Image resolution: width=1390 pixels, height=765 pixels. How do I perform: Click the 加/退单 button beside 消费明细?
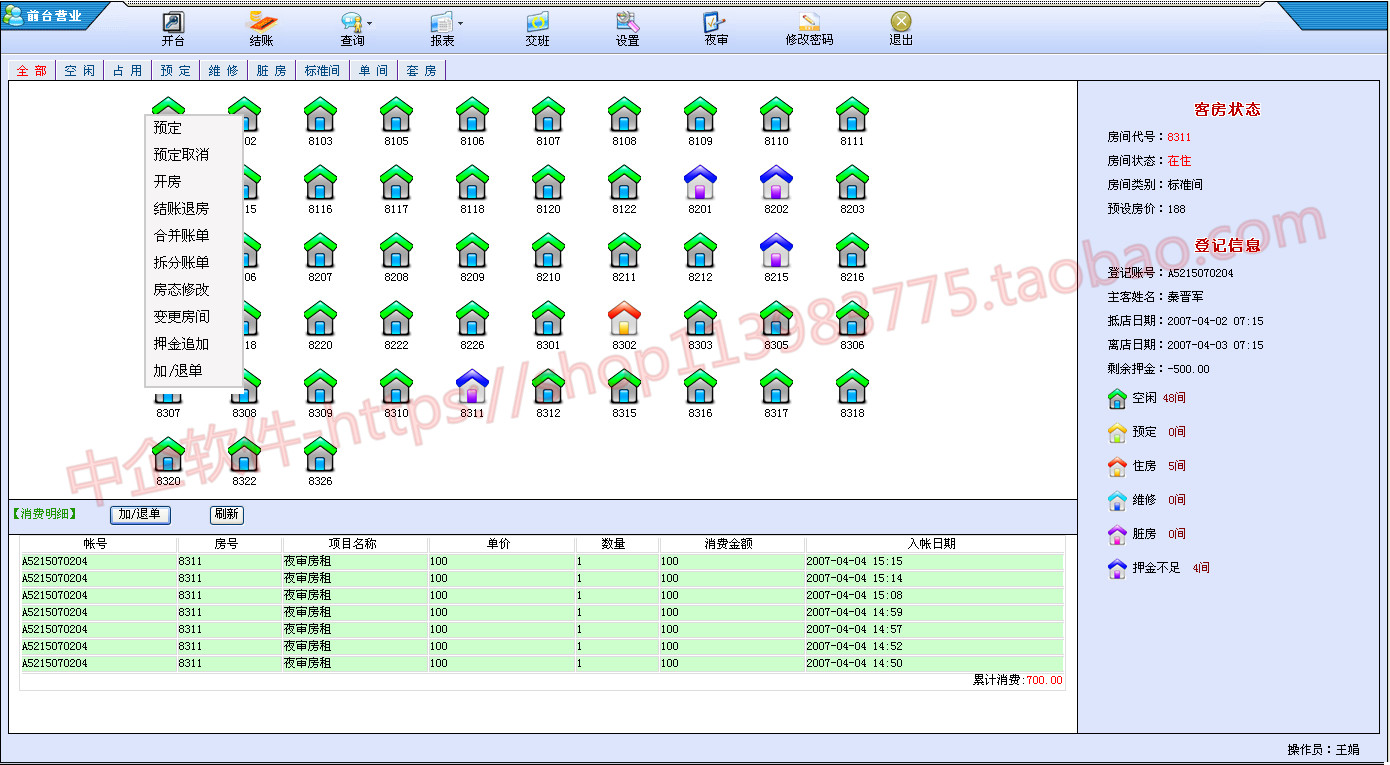click(x=140, y=515)
